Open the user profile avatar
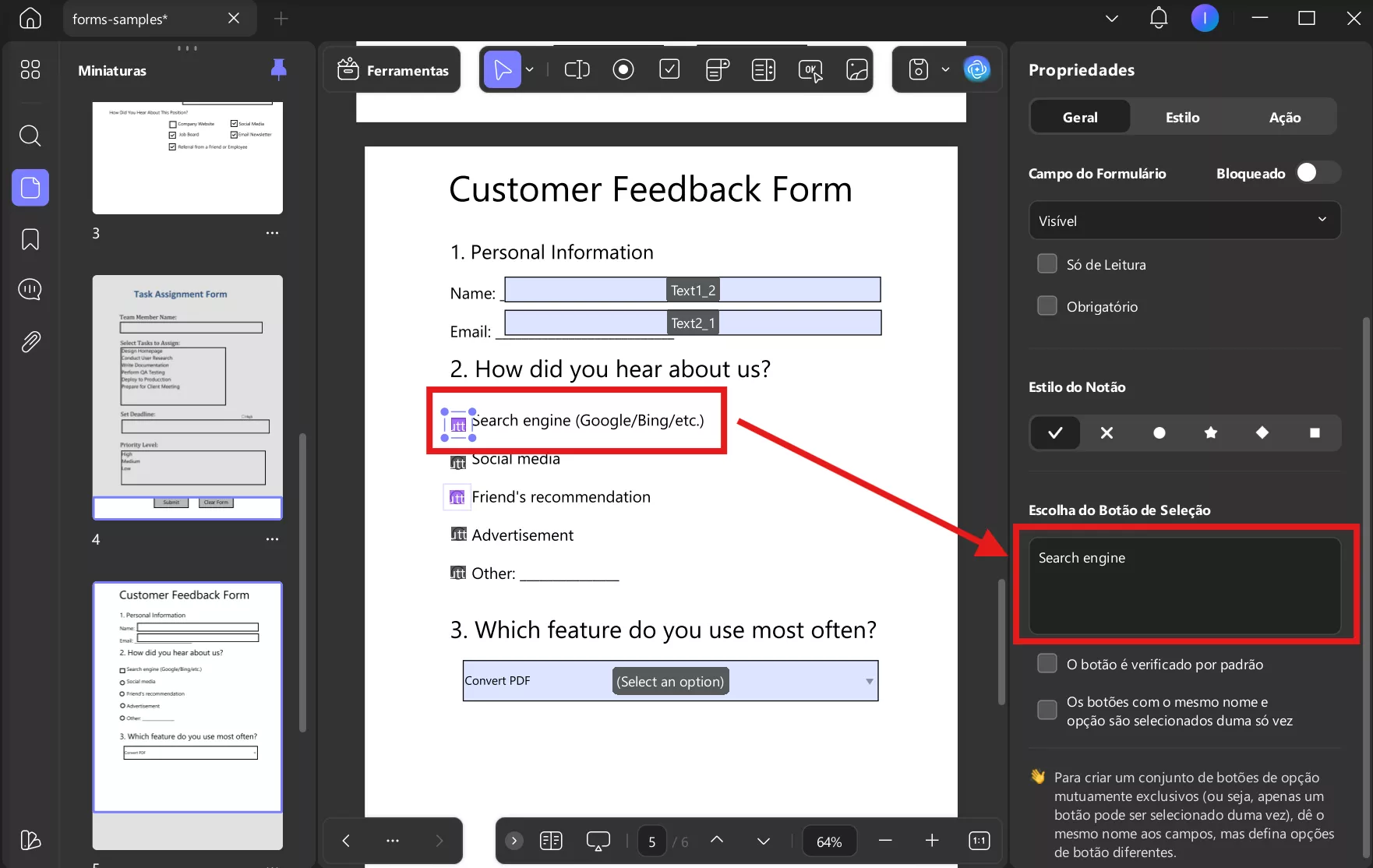 [x=1205, y=18]
